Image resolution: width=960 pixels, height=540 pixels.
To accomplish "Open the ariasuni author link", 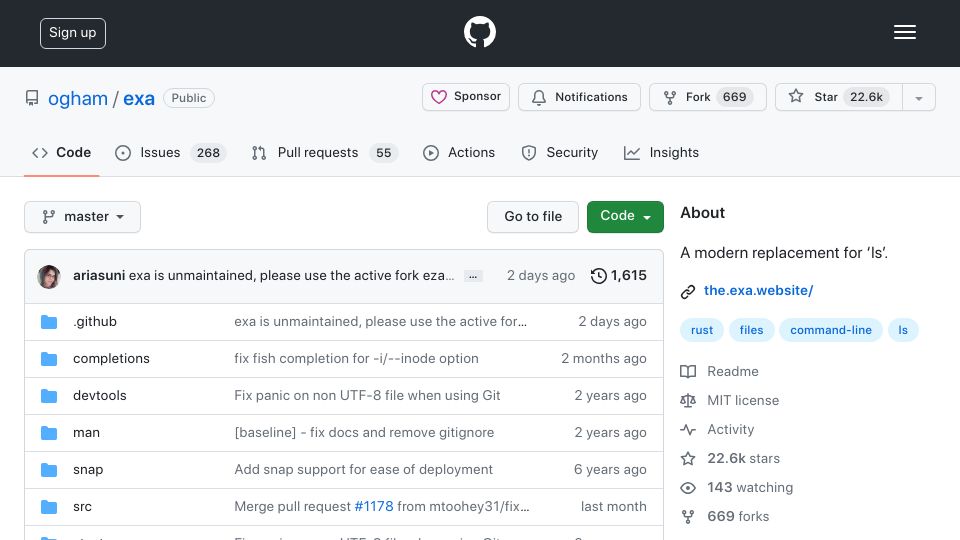I will [99, 276].
